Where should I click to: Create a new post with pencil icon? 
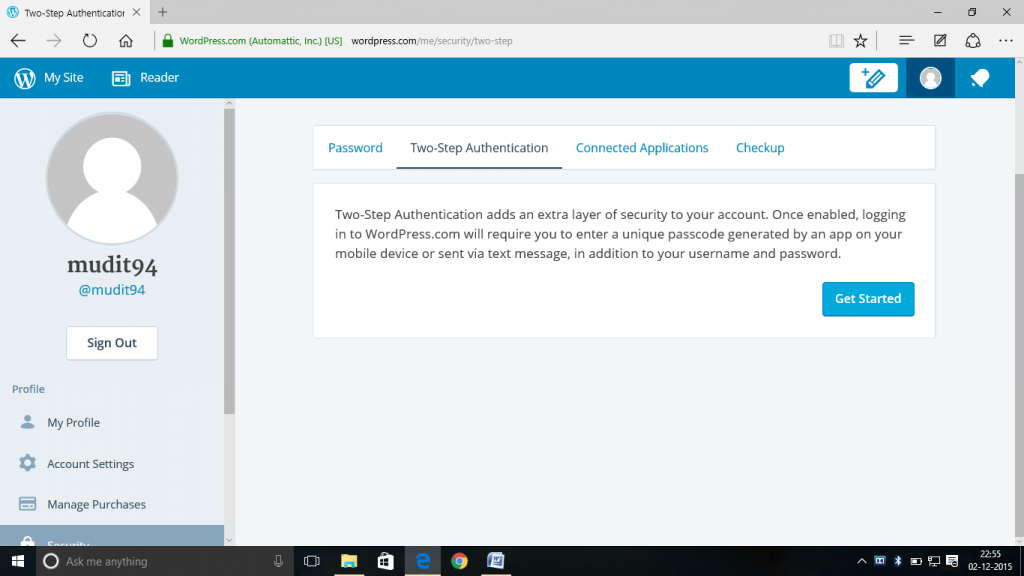873,78
